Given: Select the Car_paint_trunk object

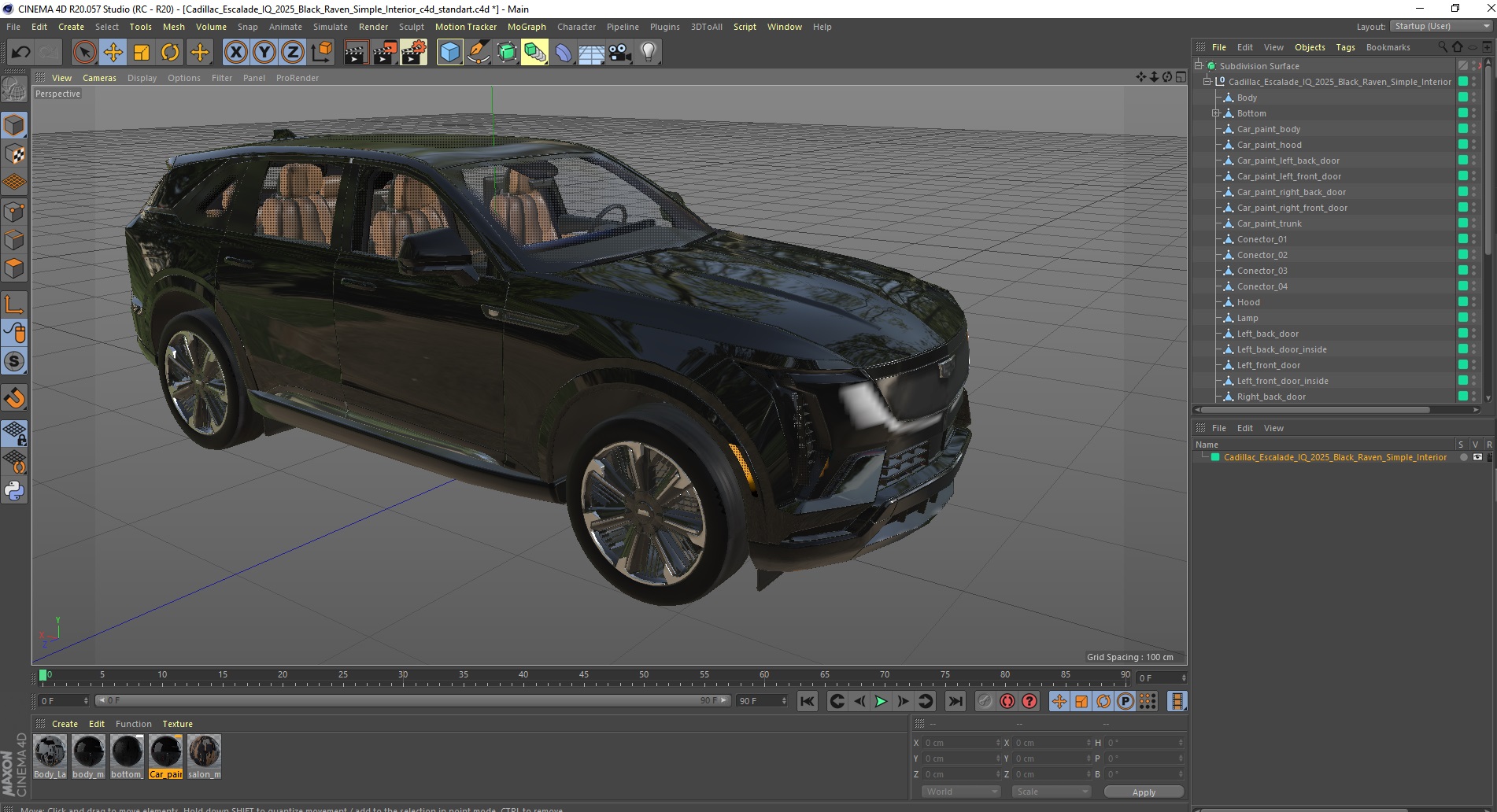Looking at the screenshot, I should point(1269,223).
